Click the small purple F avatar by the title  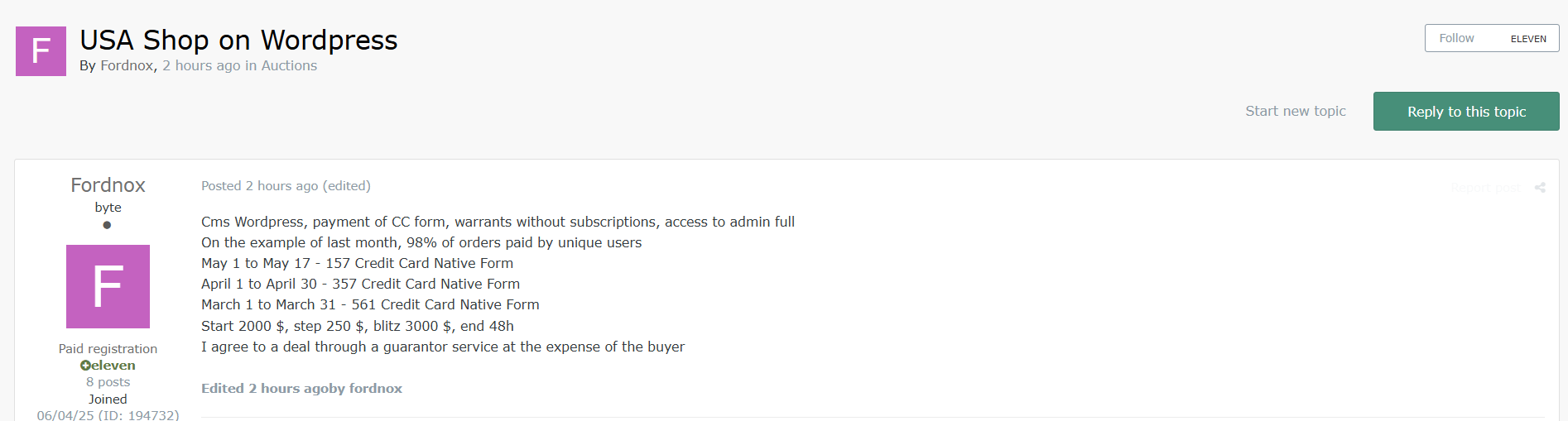click(x=41, y=51)
